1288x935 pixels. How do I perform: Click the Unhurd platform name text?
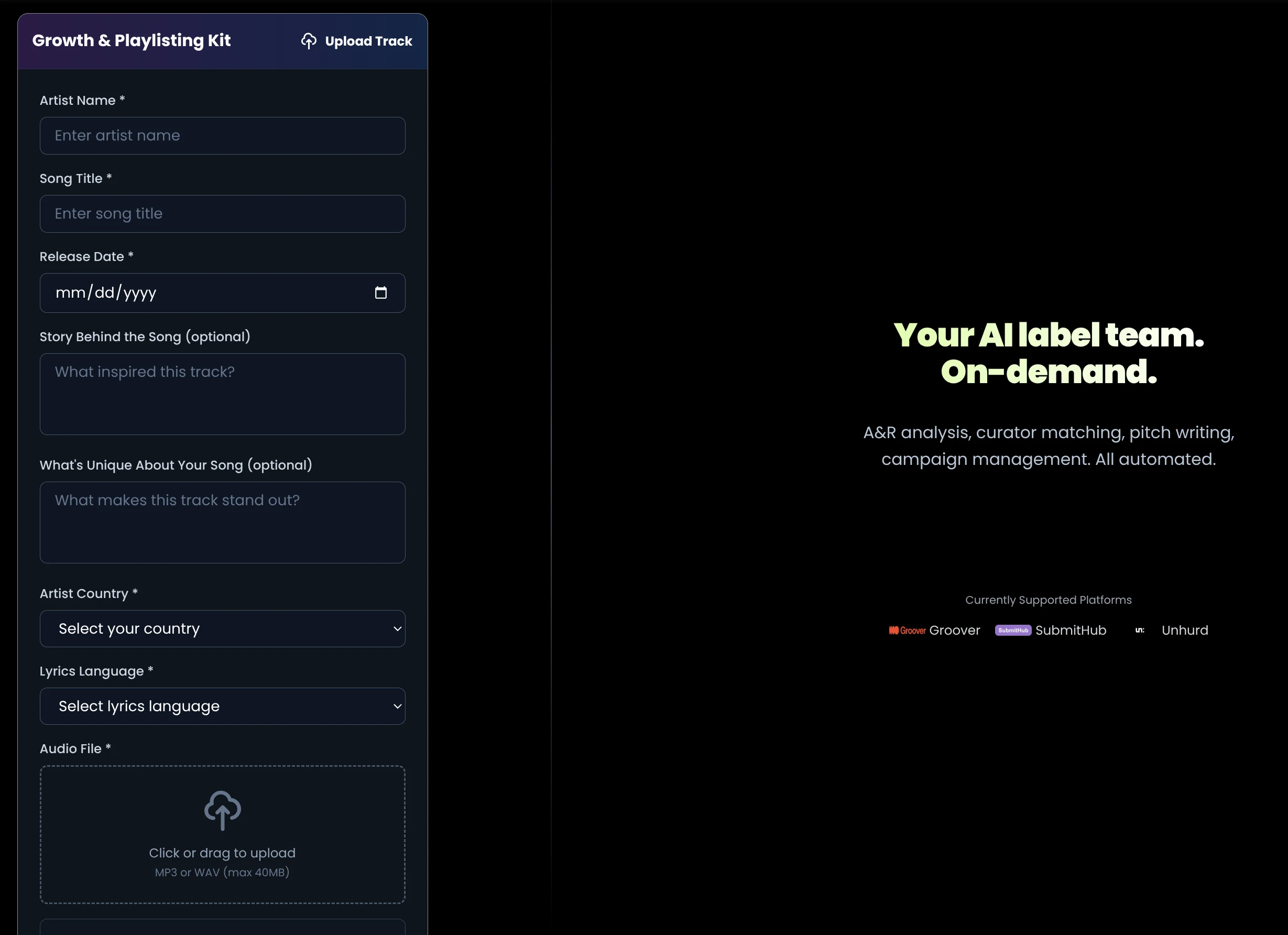1185,630
